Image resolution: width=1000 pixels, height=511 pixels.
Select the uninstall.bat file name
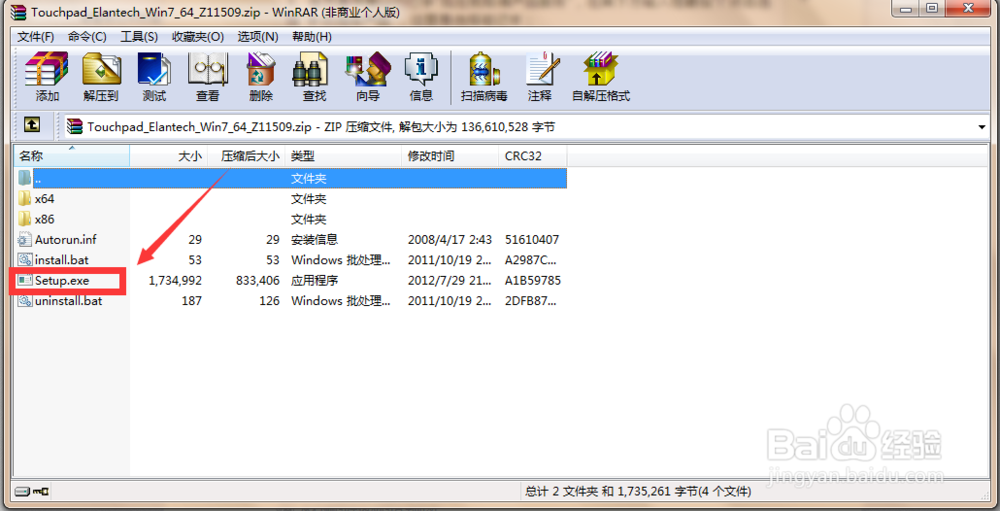click(68, 301)
